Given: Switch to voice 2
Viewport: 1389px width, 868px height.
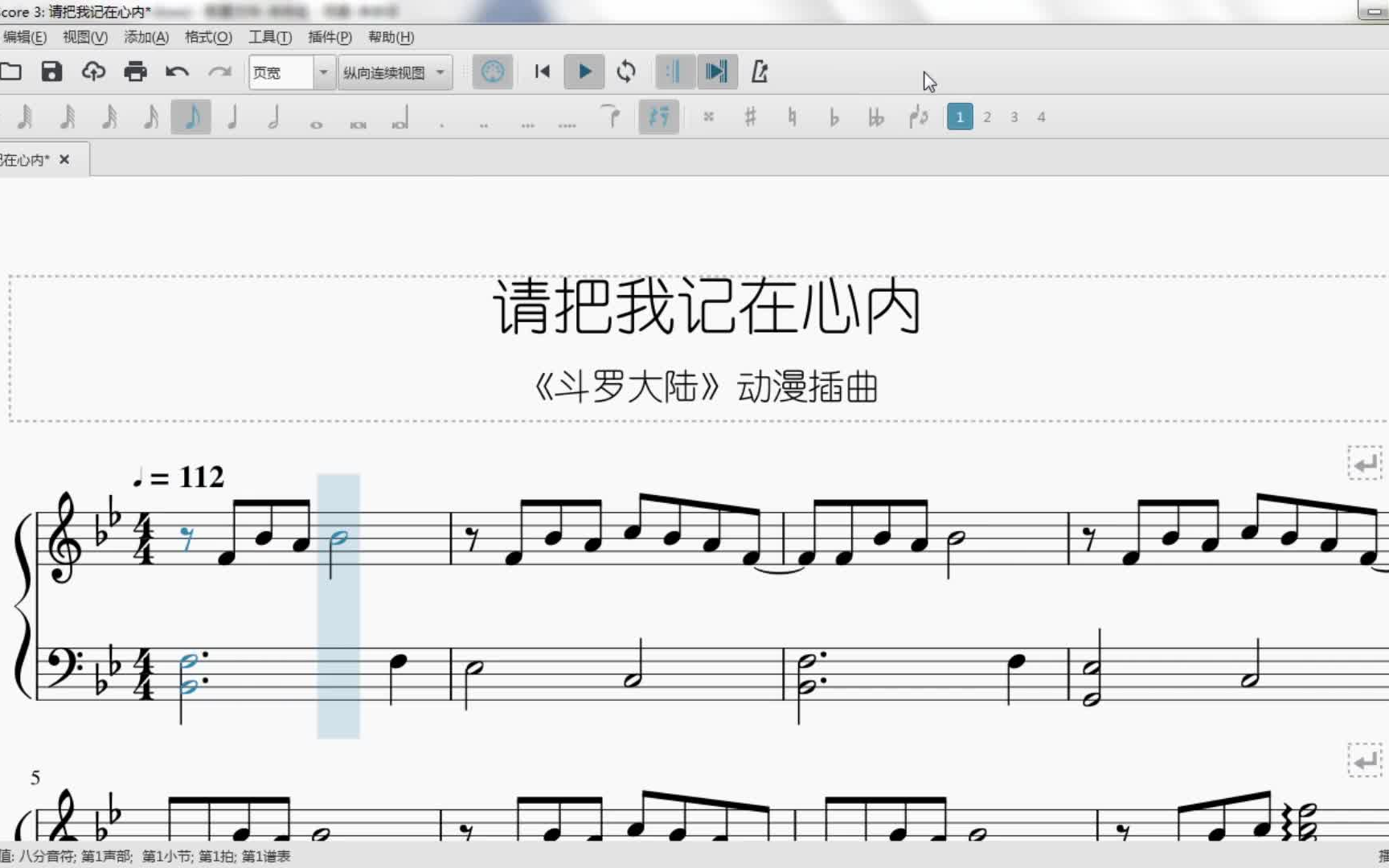Looking at the screenshot, I should click(987, 117).
